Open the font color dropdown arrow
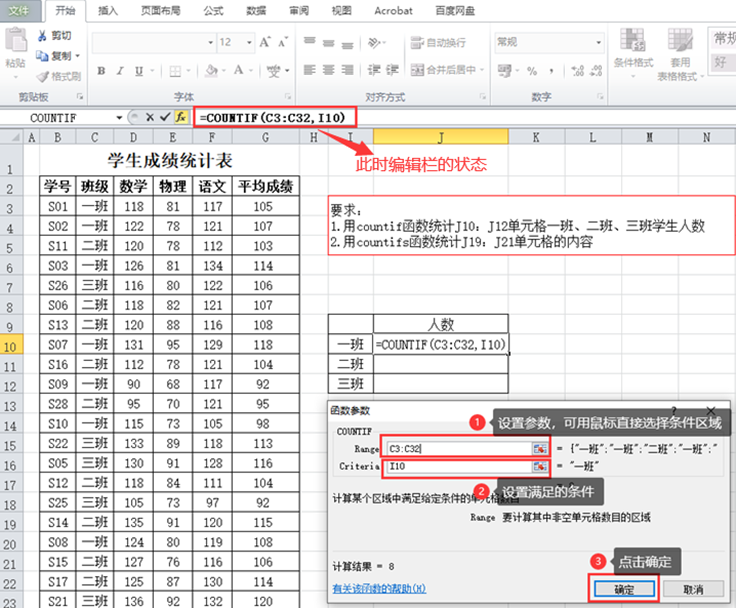Screen dimensions: 736x608 tap(251, 71)
